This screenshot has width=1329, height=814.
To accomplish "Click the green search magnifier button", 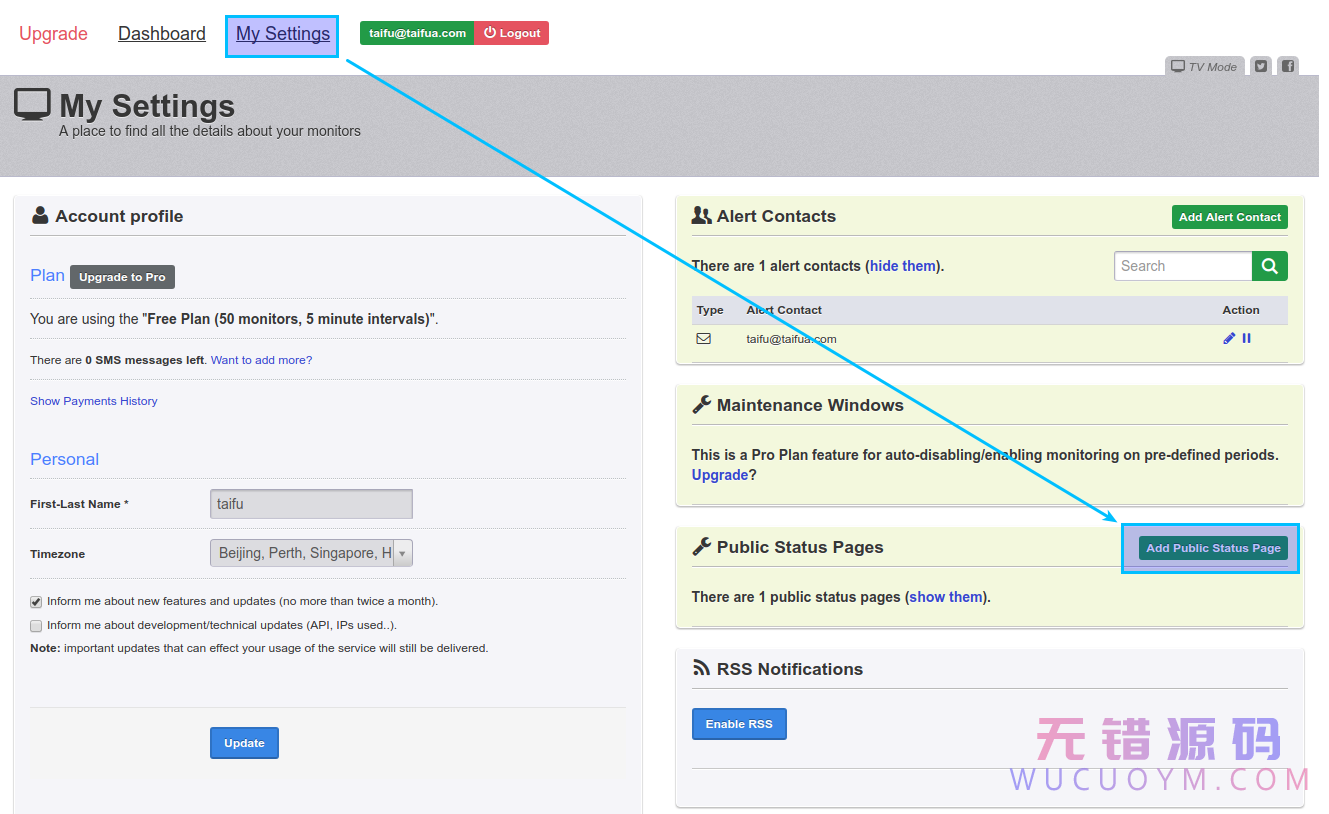I will 1269,266.
